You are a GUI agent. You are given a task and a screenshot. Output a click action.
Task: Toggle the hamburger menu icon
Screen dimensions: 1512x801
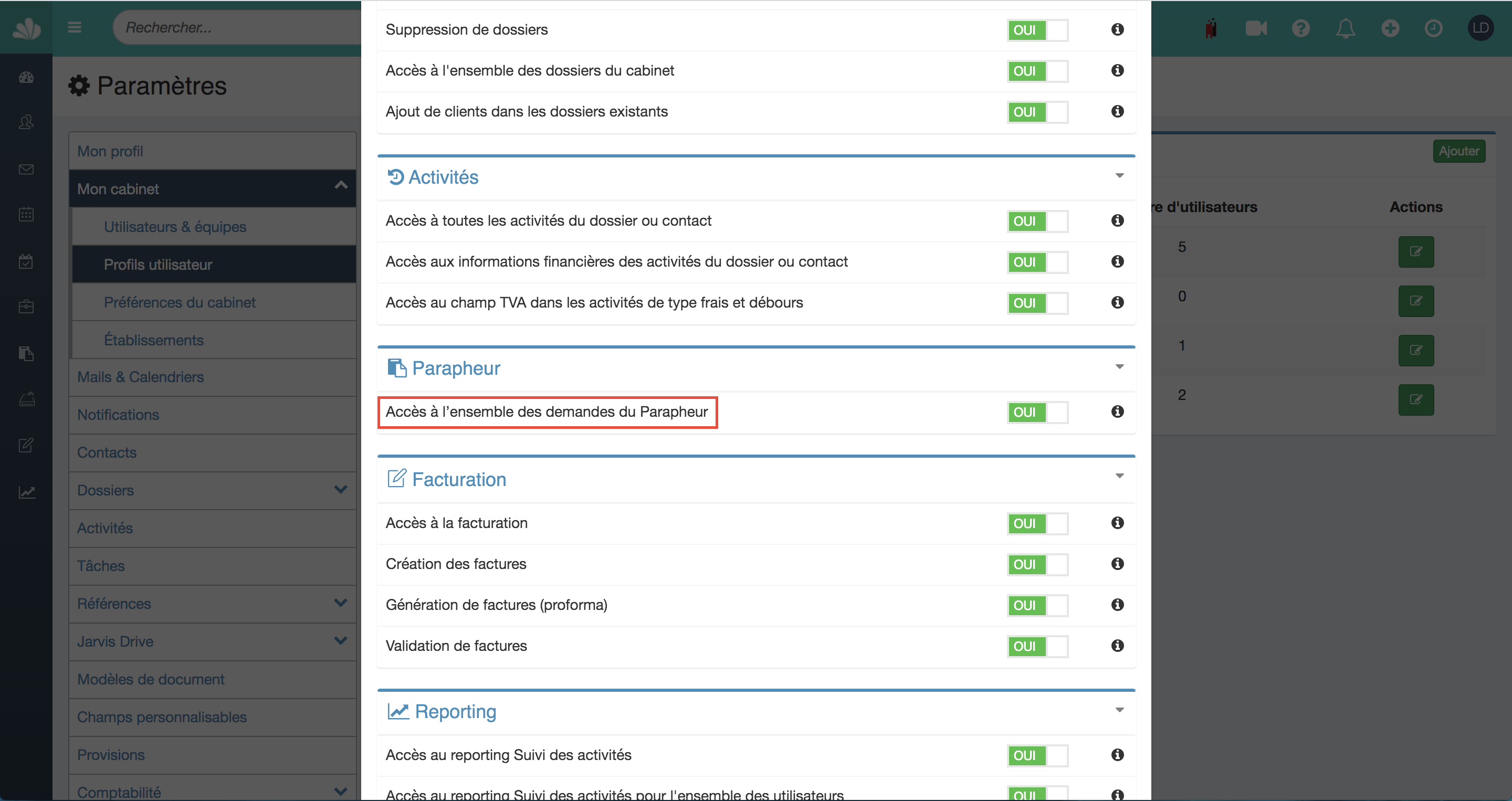(75, 27)
